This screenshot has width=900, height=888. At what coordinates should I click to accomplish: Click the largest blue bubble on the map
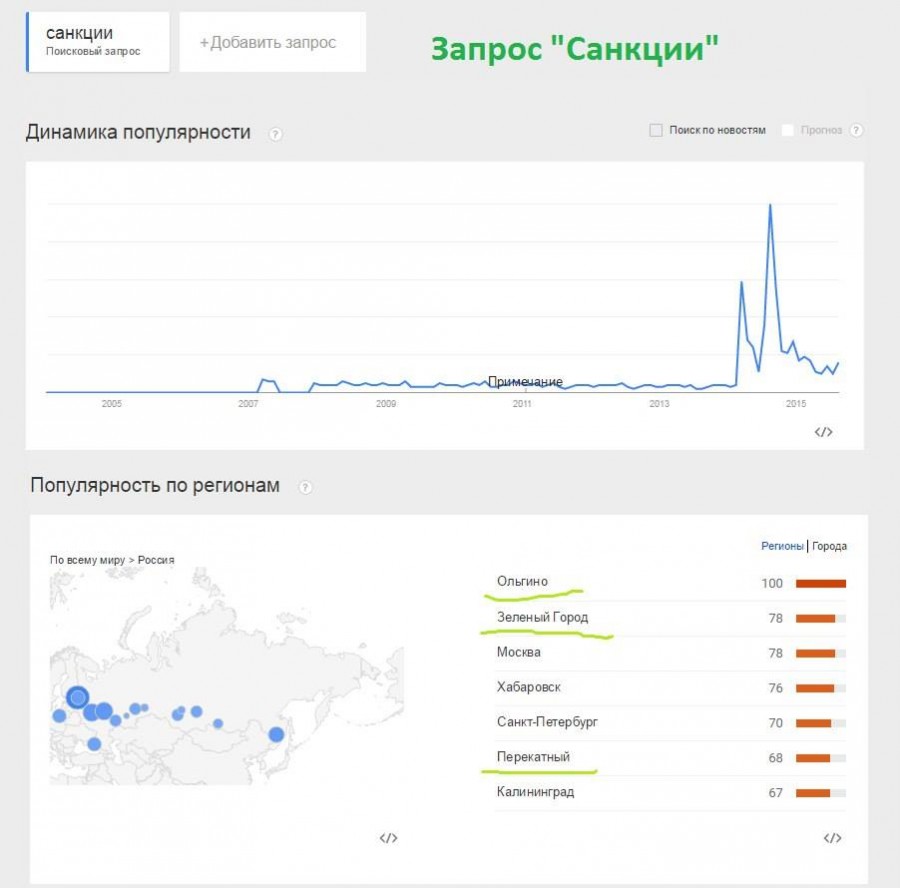[77, 697]
